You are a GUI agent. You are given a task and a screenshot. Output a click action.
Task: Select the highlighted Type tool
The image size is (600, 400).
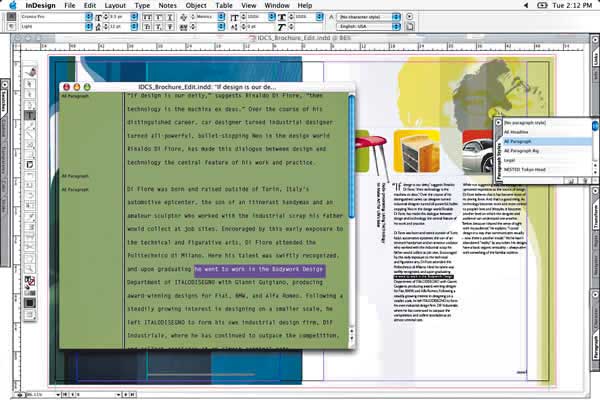click(30, 115)
